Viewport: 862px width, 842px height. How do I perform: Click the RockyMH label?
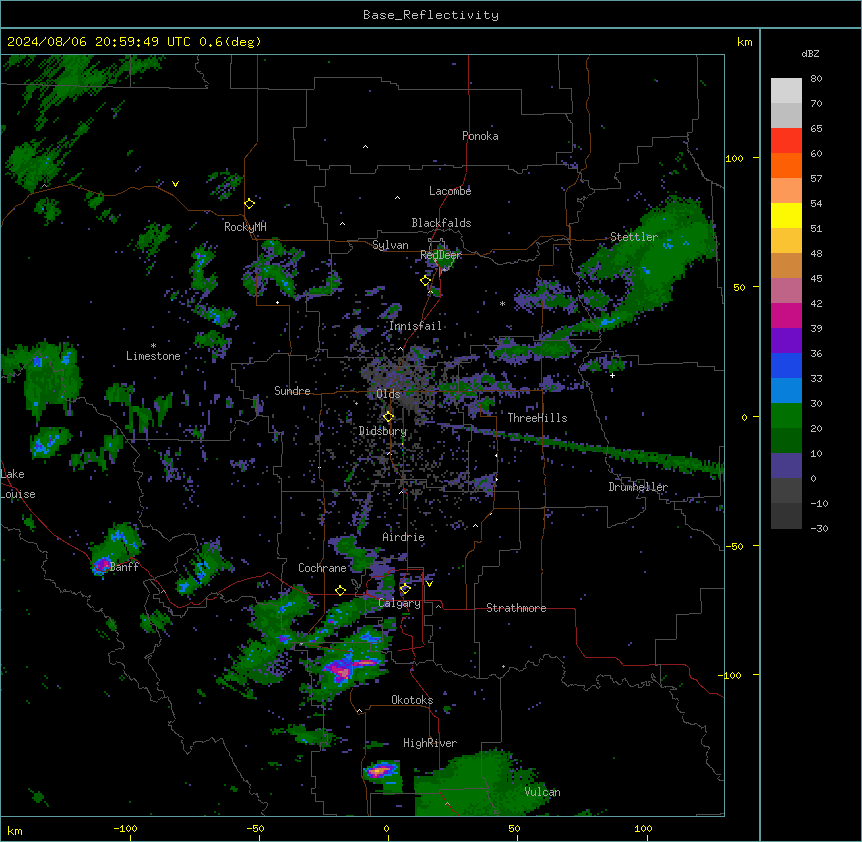(x=245, y=226)
